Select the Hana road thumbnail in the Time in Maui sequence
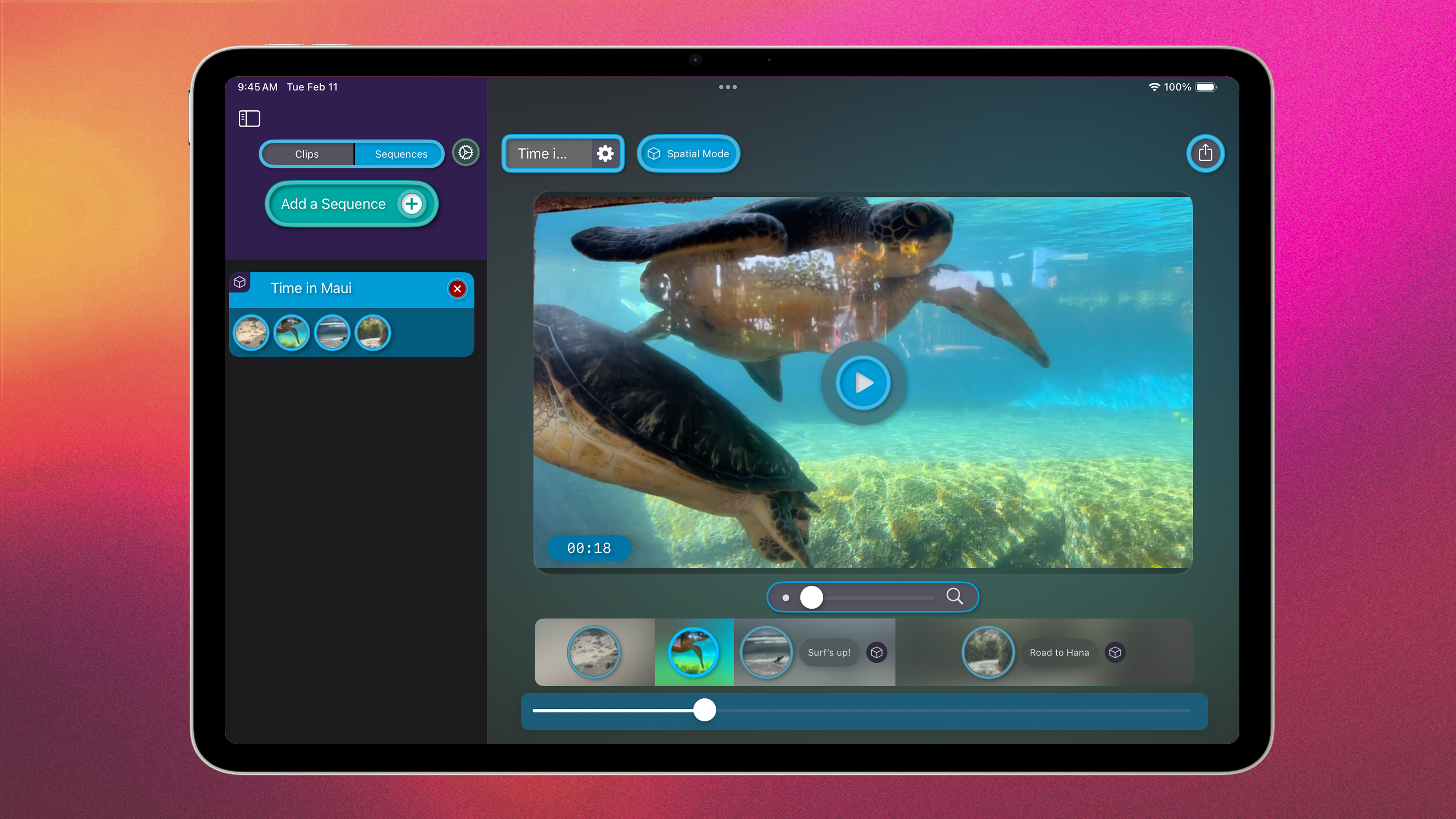Viewport: 1456px width, 819px height. pyautogui.click(x=373, y=333)
